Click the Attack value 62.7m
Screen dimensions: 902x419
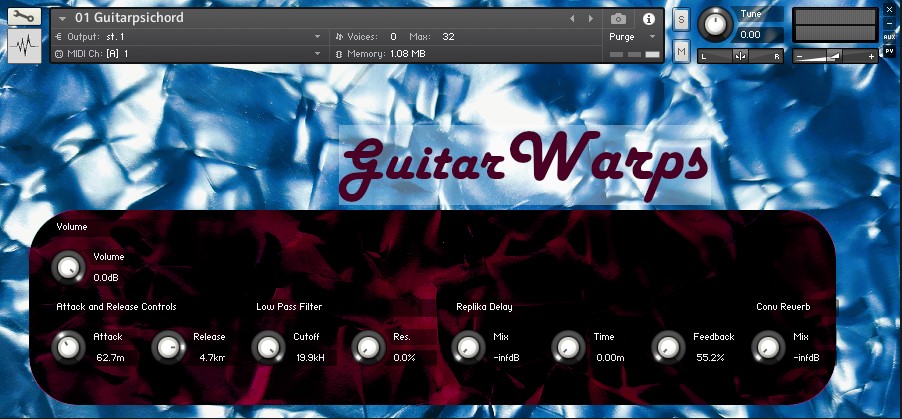(x=110, y=357)
